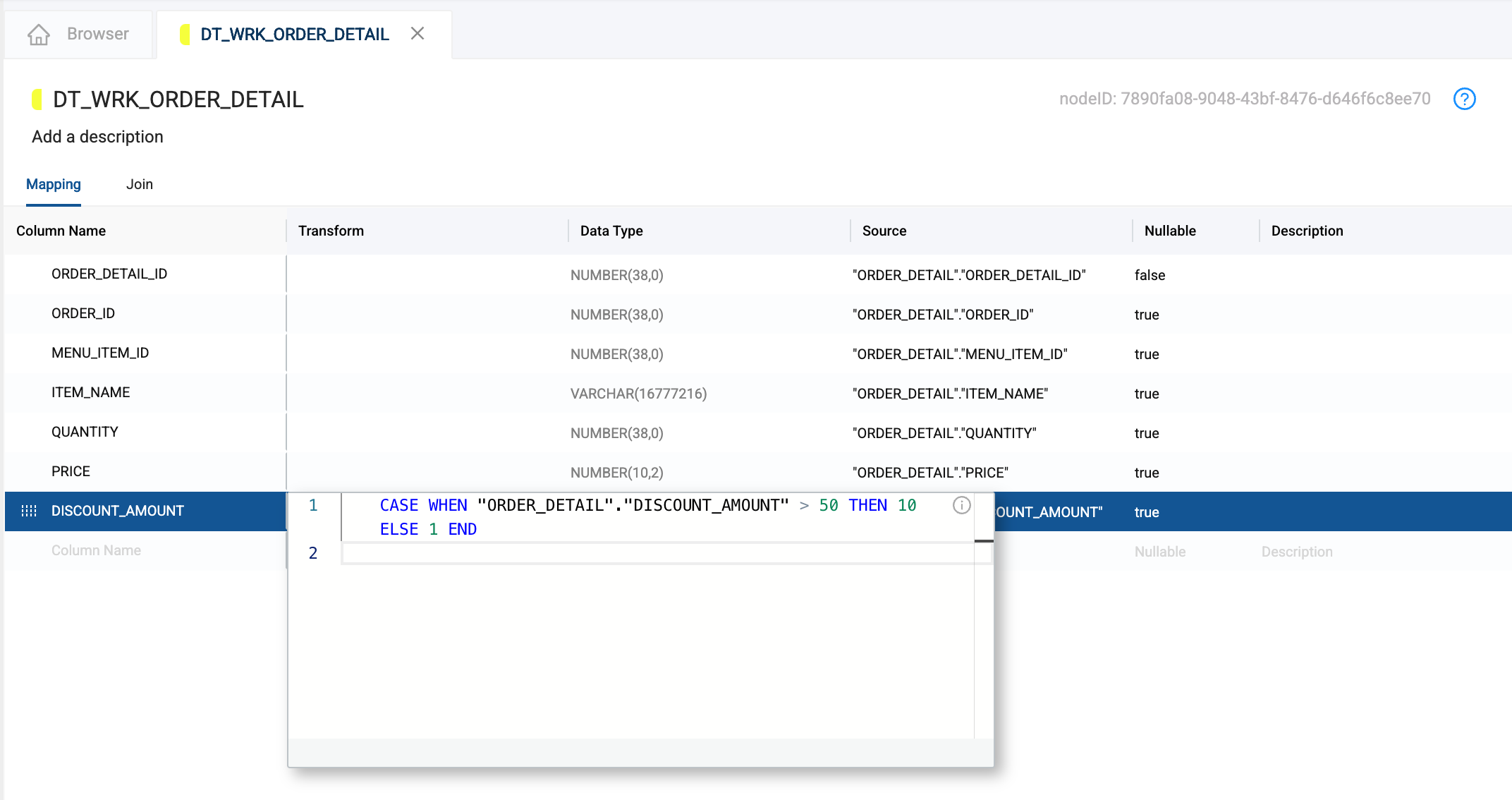
Task: Click QUANTITY source field
Action: tap(944, 433)
